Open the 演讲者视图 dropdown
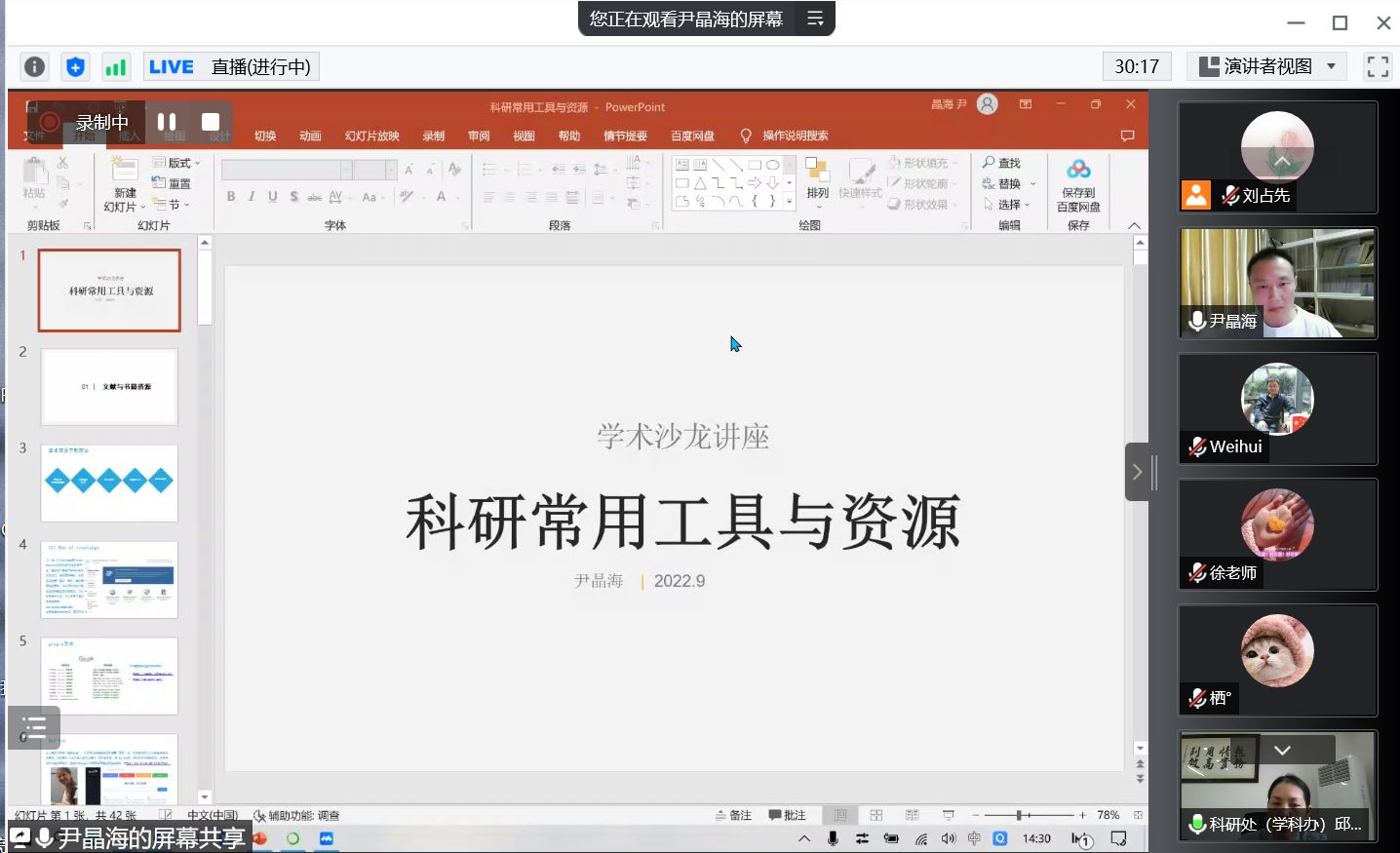 click(1266, 66)
